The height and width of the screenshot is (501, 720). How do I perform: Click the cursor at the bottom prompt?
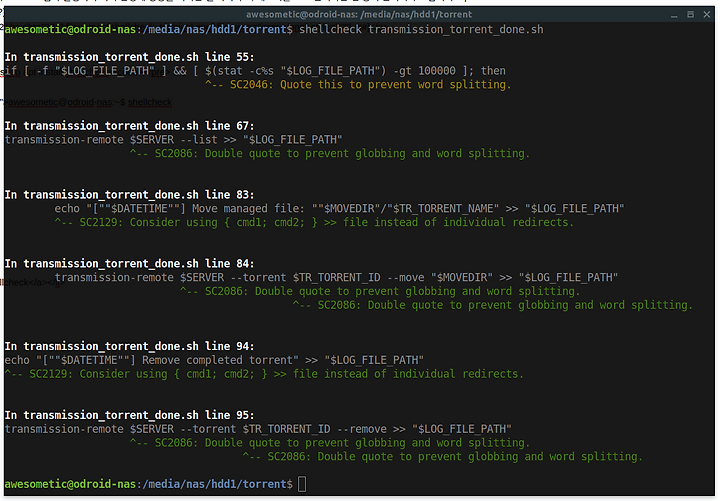[302, 484]
